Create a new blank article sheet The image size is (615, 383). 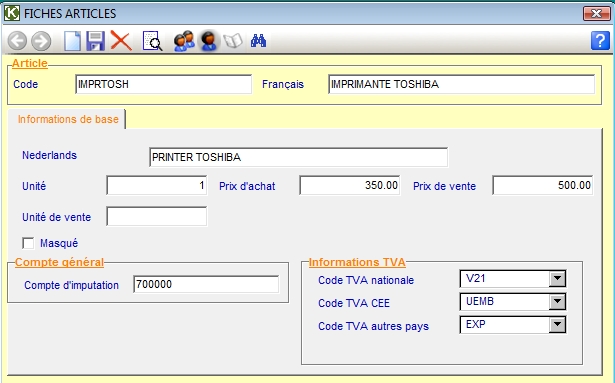(73, 41)
